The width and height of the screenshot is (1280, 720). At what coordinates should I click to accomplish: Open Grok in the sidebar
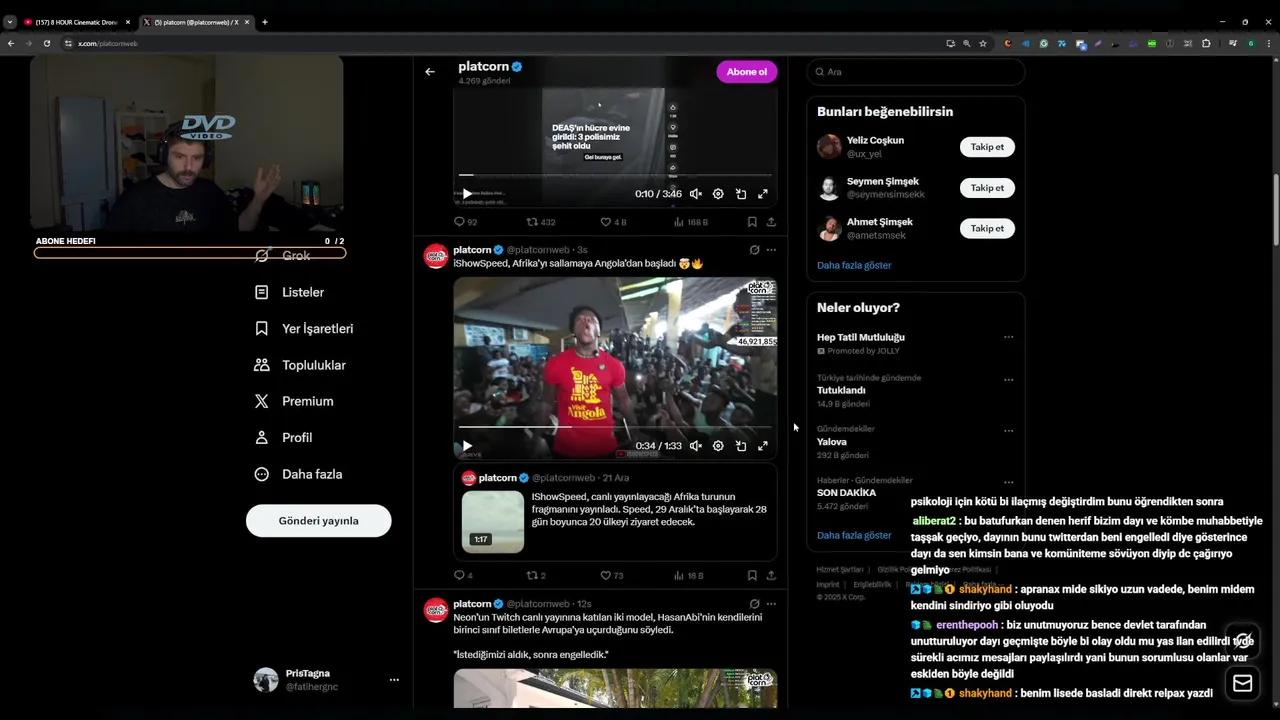(x=284, y=256)
